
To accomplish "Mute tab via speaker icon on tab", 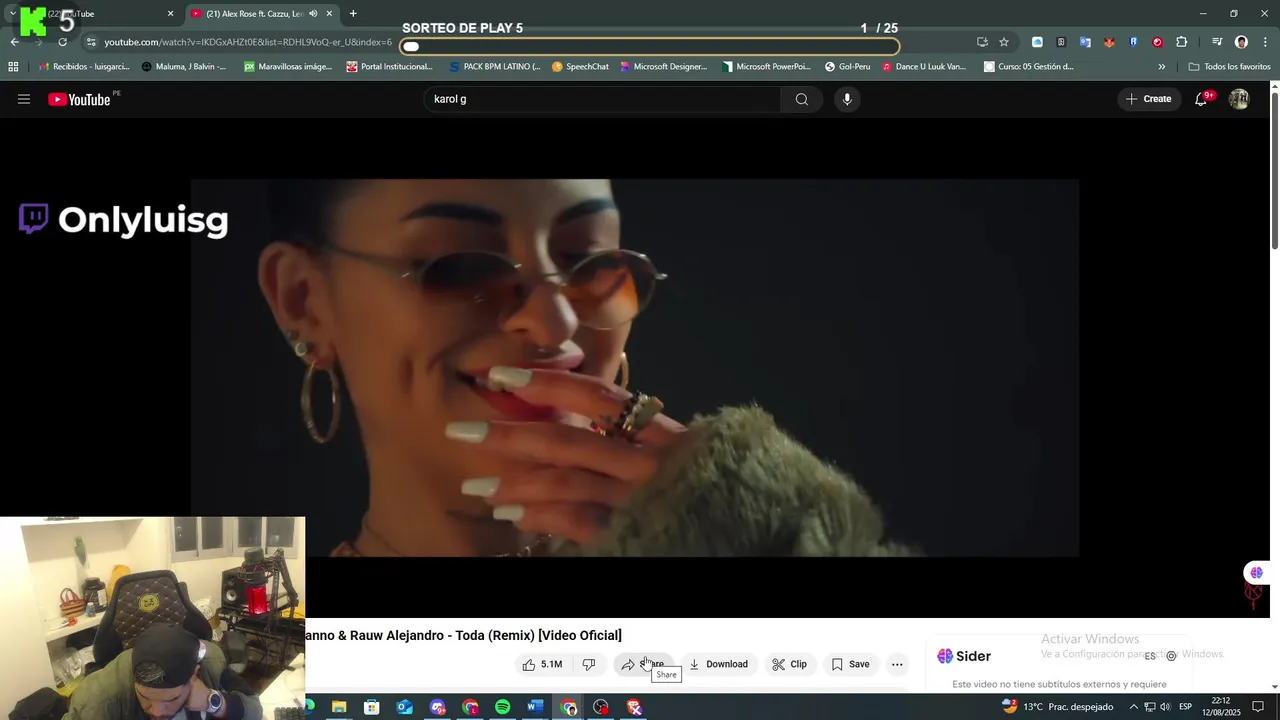I will (x=313, y=14).
